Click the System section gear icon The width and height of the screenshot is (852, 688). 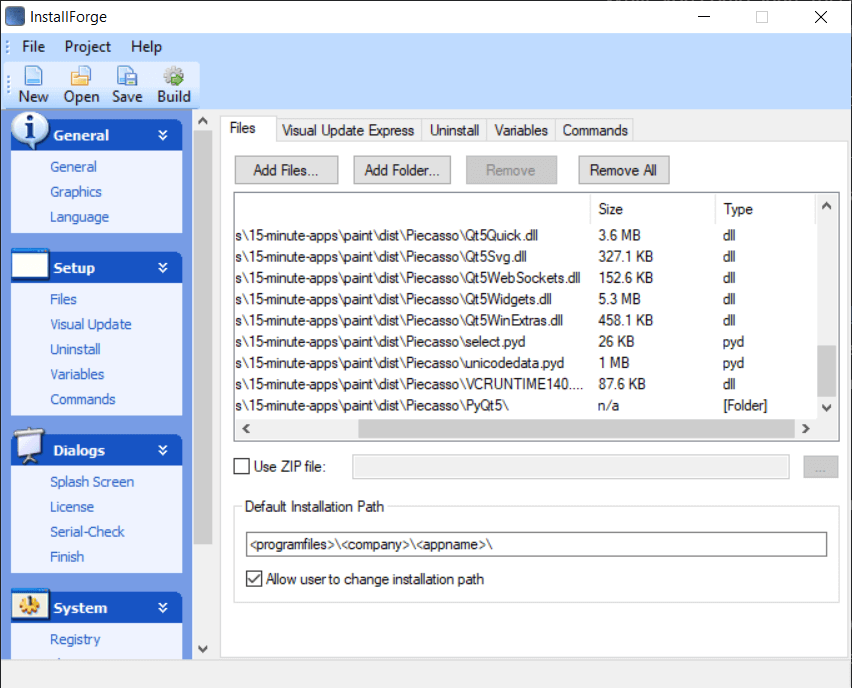(x=30, y=605)
